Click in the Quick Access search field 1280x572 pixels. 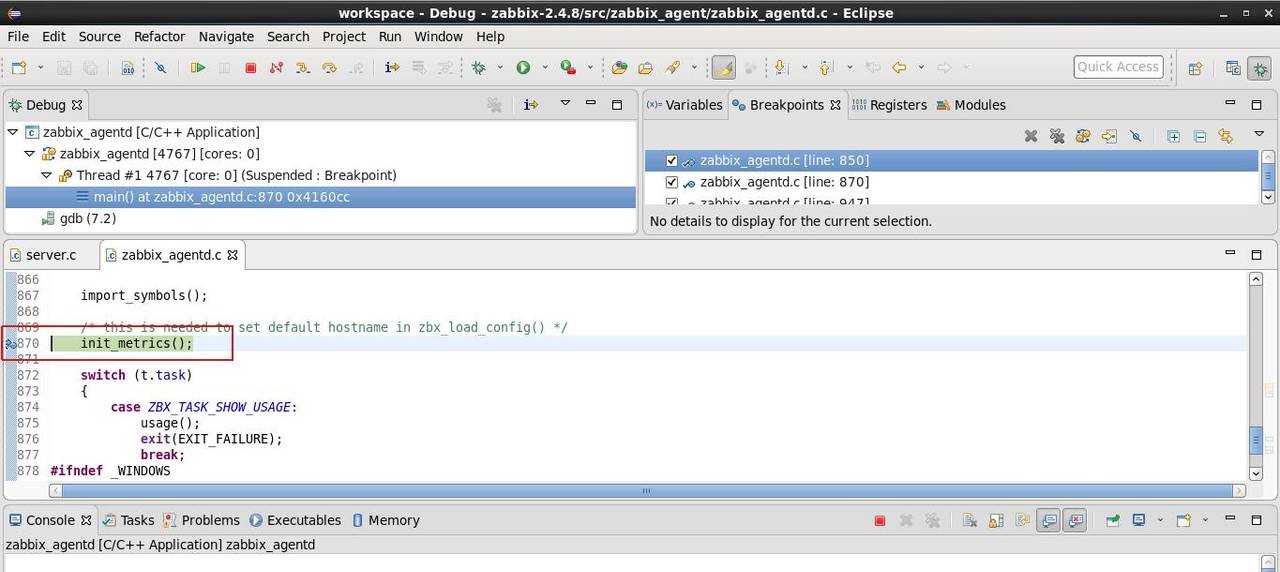tap(1117, 67)
